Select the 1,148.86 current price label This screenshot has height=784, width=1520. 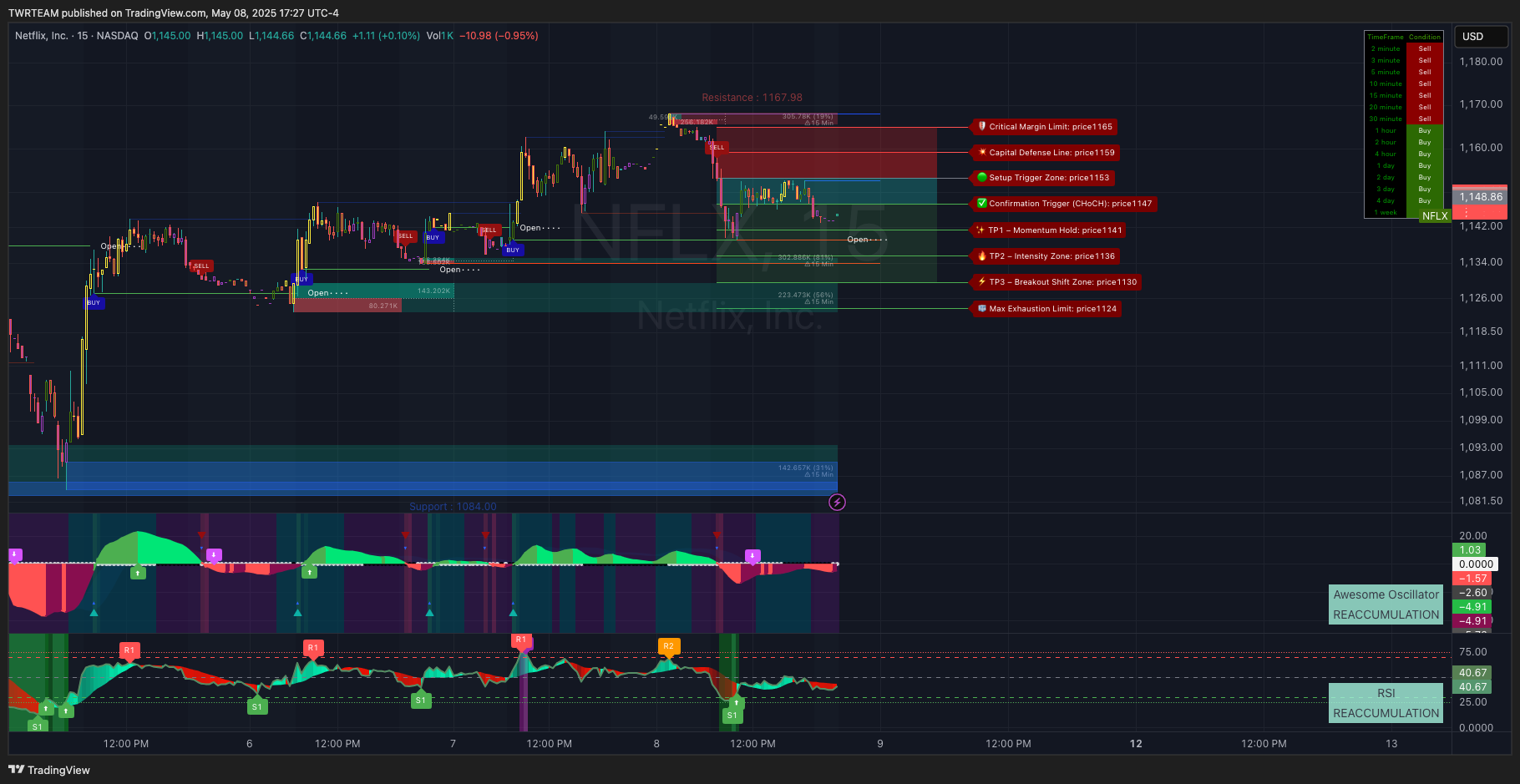click(x=1482, y=197)
